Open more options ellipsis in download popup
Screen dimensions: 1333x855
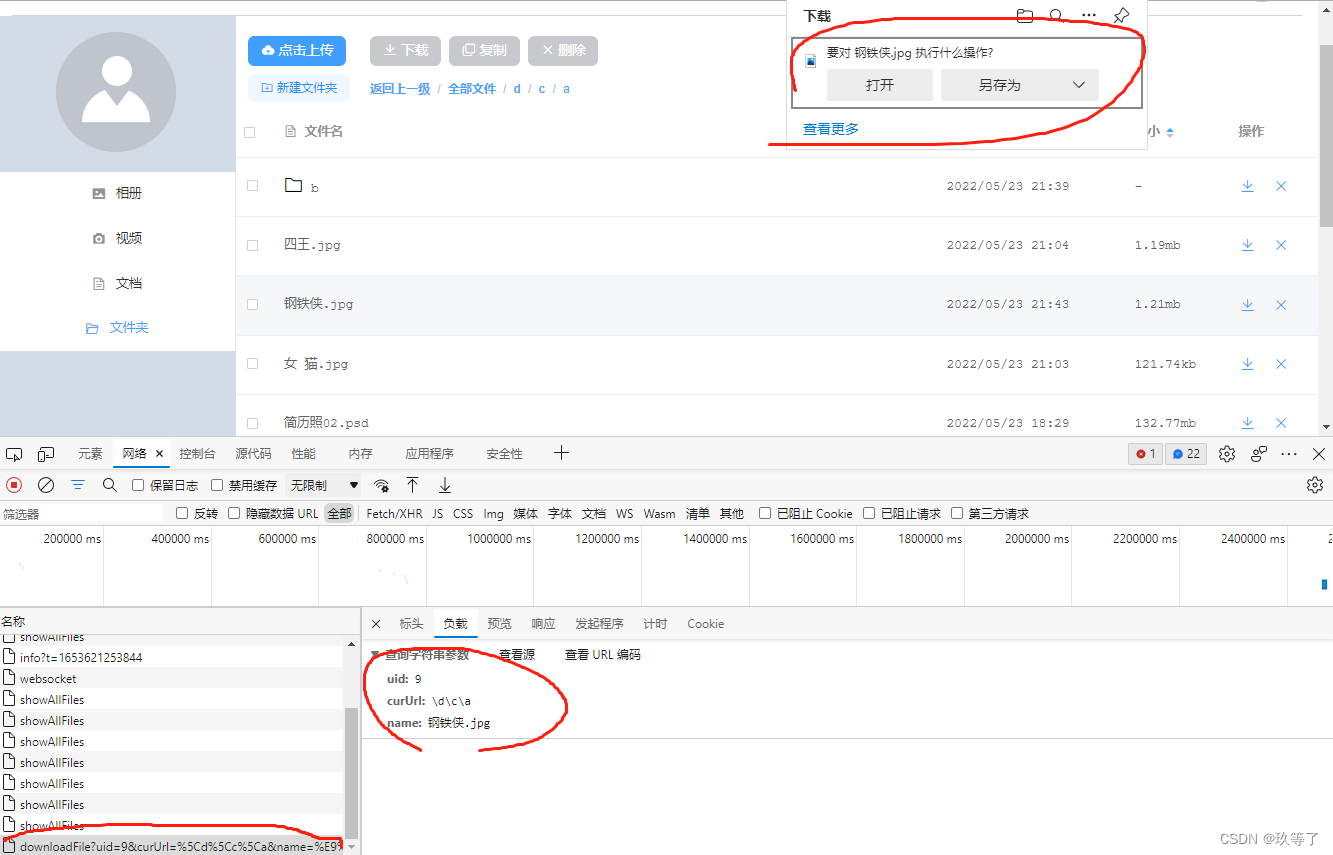click(1089, 16)
